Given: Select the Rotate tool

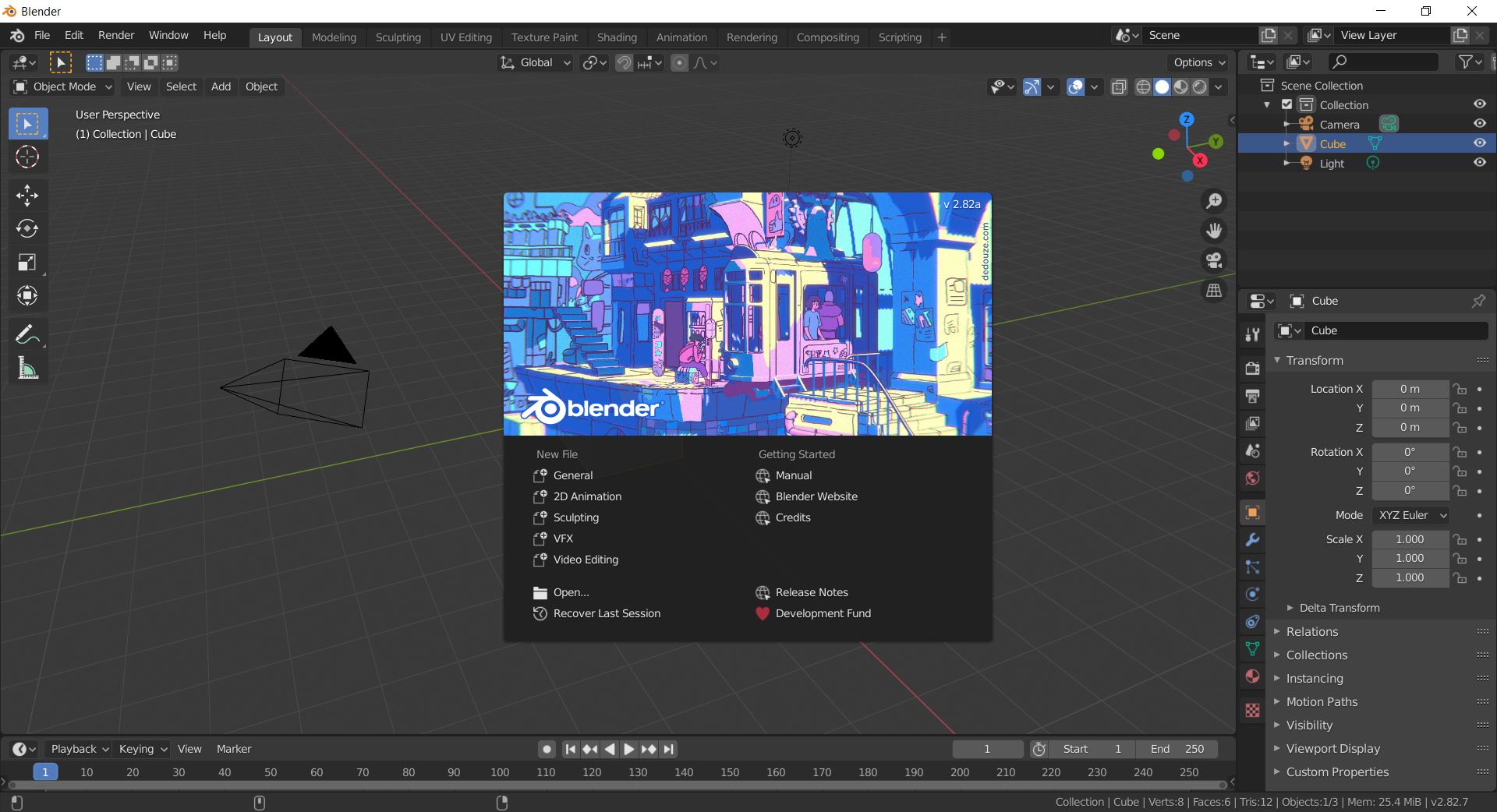Looking at the screenshot, I should (27, 229).
